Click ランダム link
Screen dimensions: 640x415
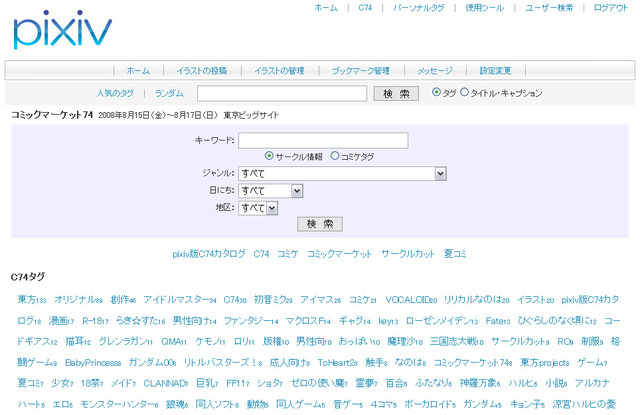coord(169,93)
